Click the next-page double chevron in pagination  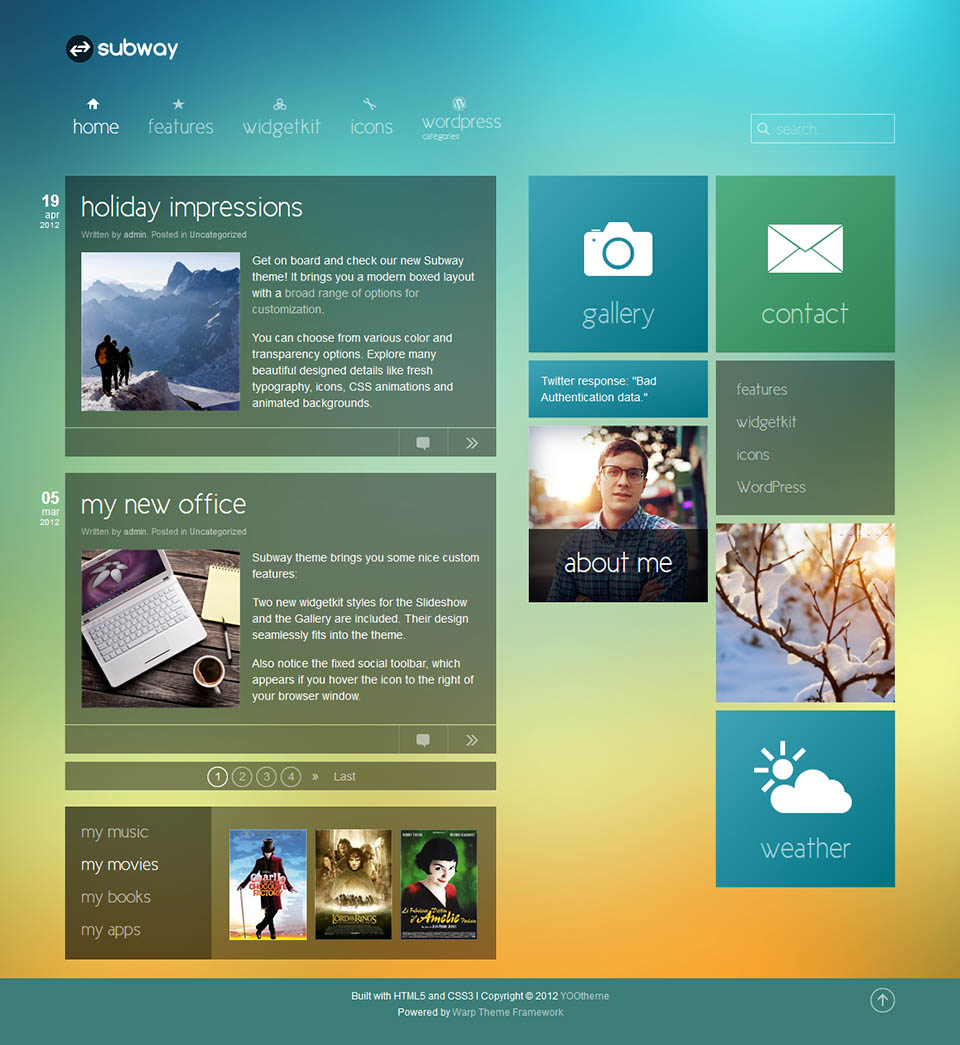[315, 776]
